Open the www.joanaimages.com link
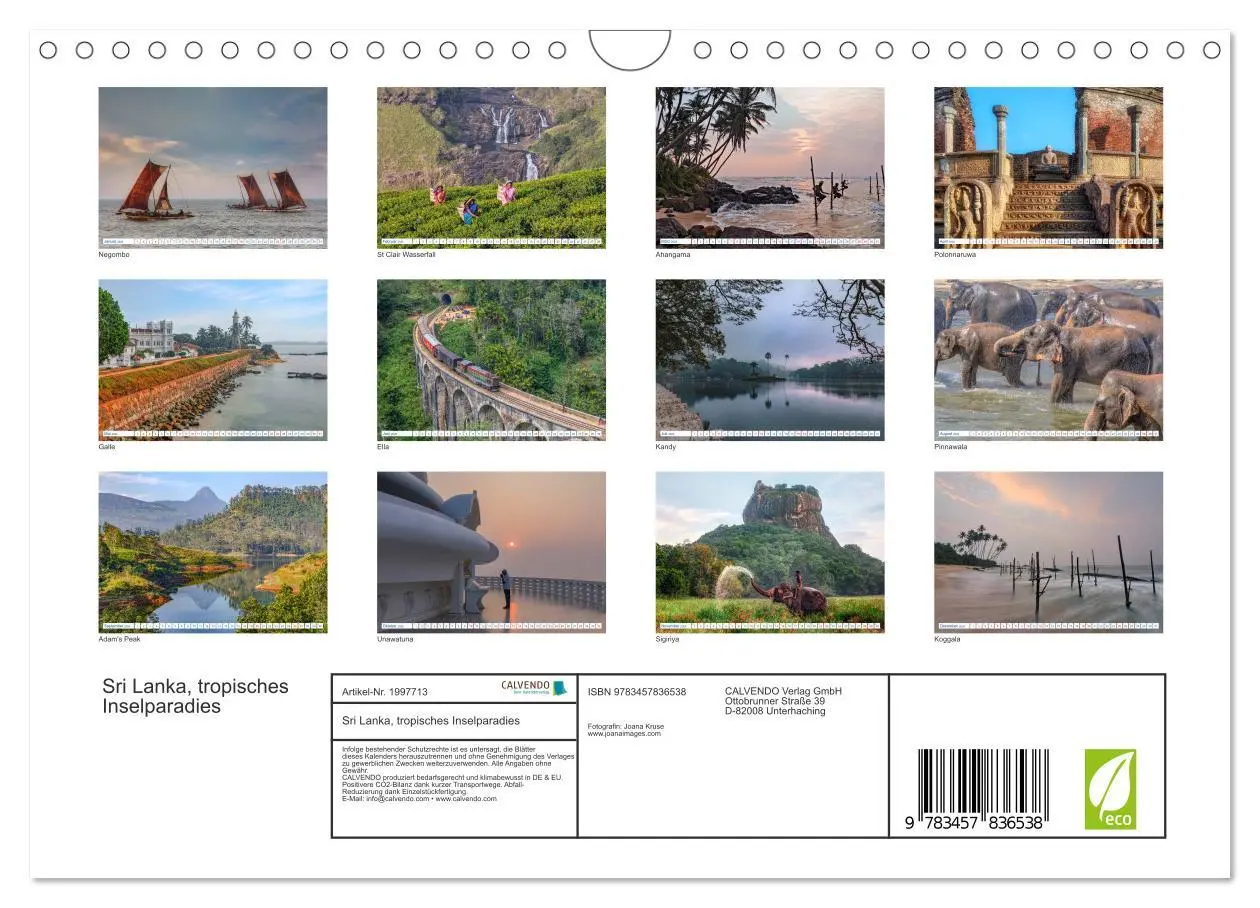Viewport: 1260px width, 908px height. click(624, 733)
